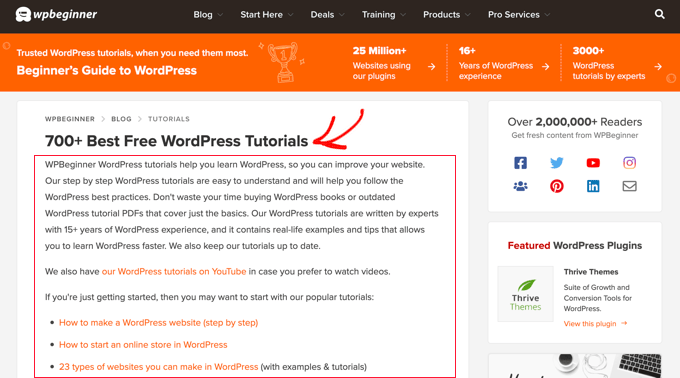
Task: Go to WPBEGINNER breadcrumb
Action: (x=70, y=119)
